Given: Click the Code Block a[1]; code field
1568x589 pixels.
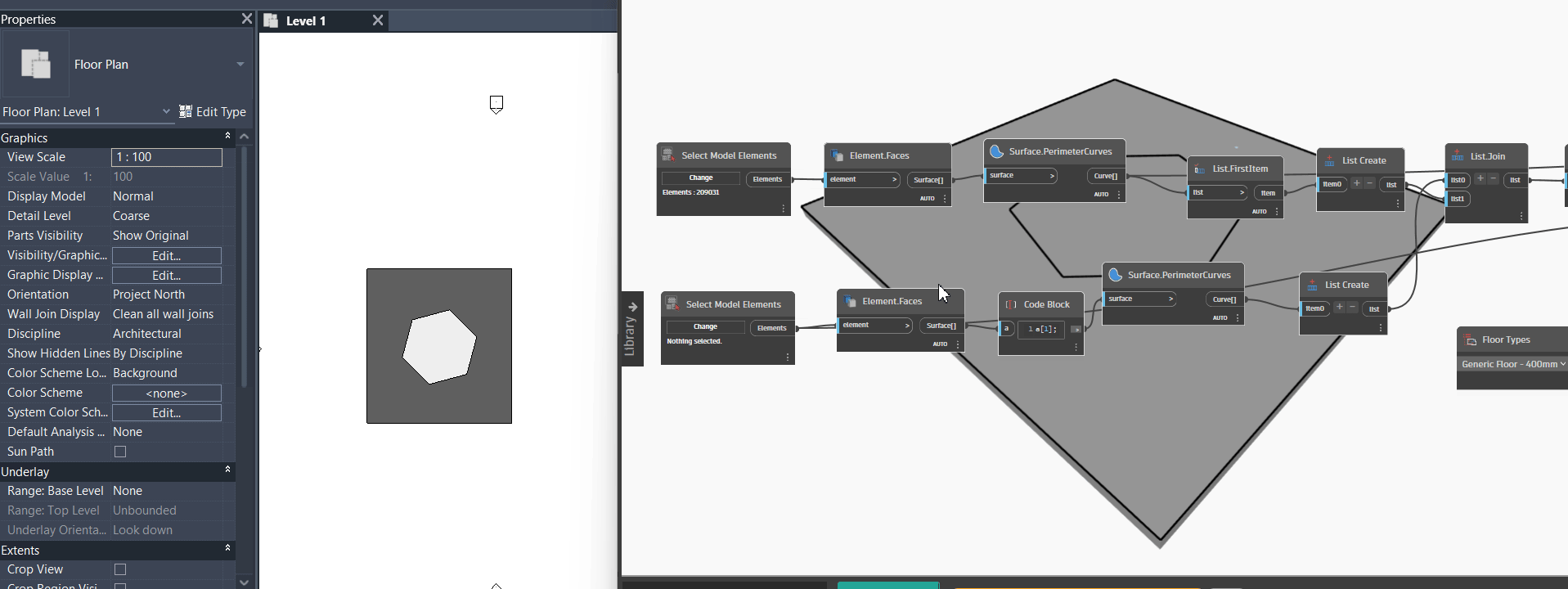Looking at the screenshot, I should (1041, 329).
